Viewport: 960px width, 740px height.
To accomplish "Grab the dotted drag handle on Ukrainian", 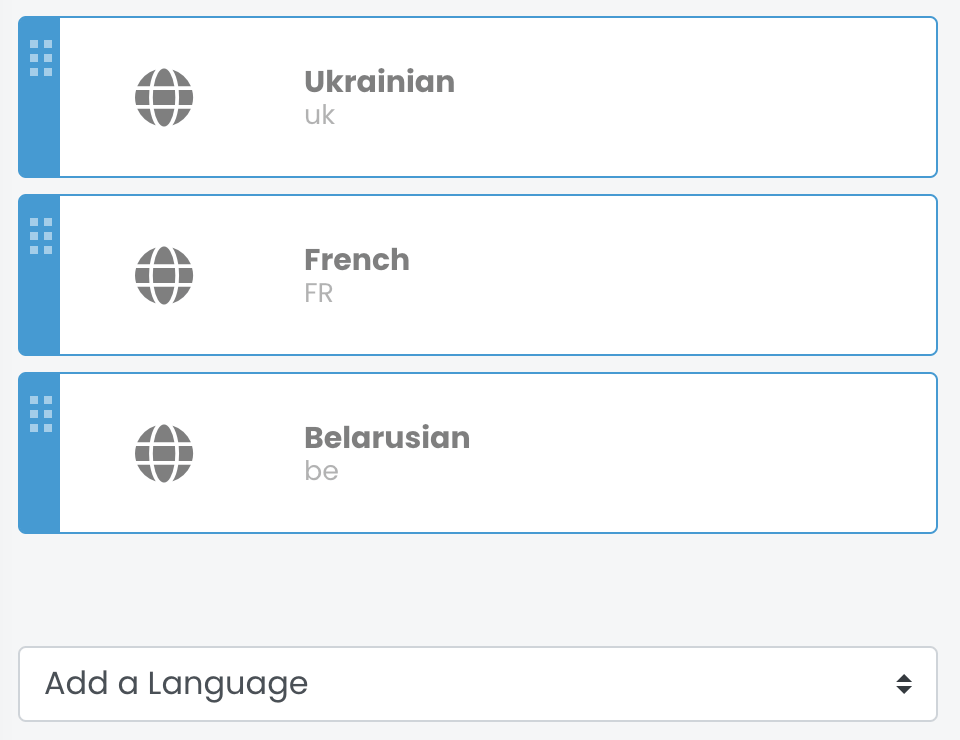I will point(41,58).
